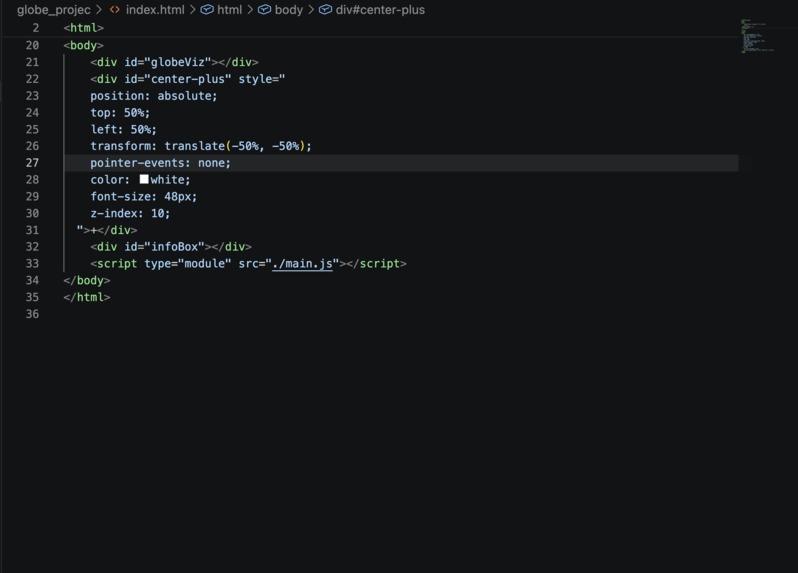The width and height of the screenshot is (798, 573).
Task: Click the symbol icon before div#center-plus
Action: coord(325,10)
